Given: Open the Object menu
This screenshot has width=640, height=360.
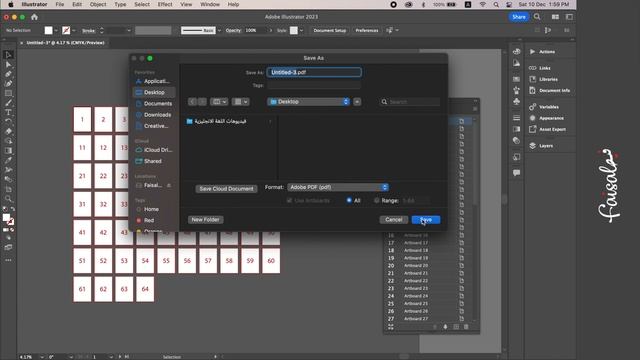Looking at the screenshot, I should tap(98, 4).
